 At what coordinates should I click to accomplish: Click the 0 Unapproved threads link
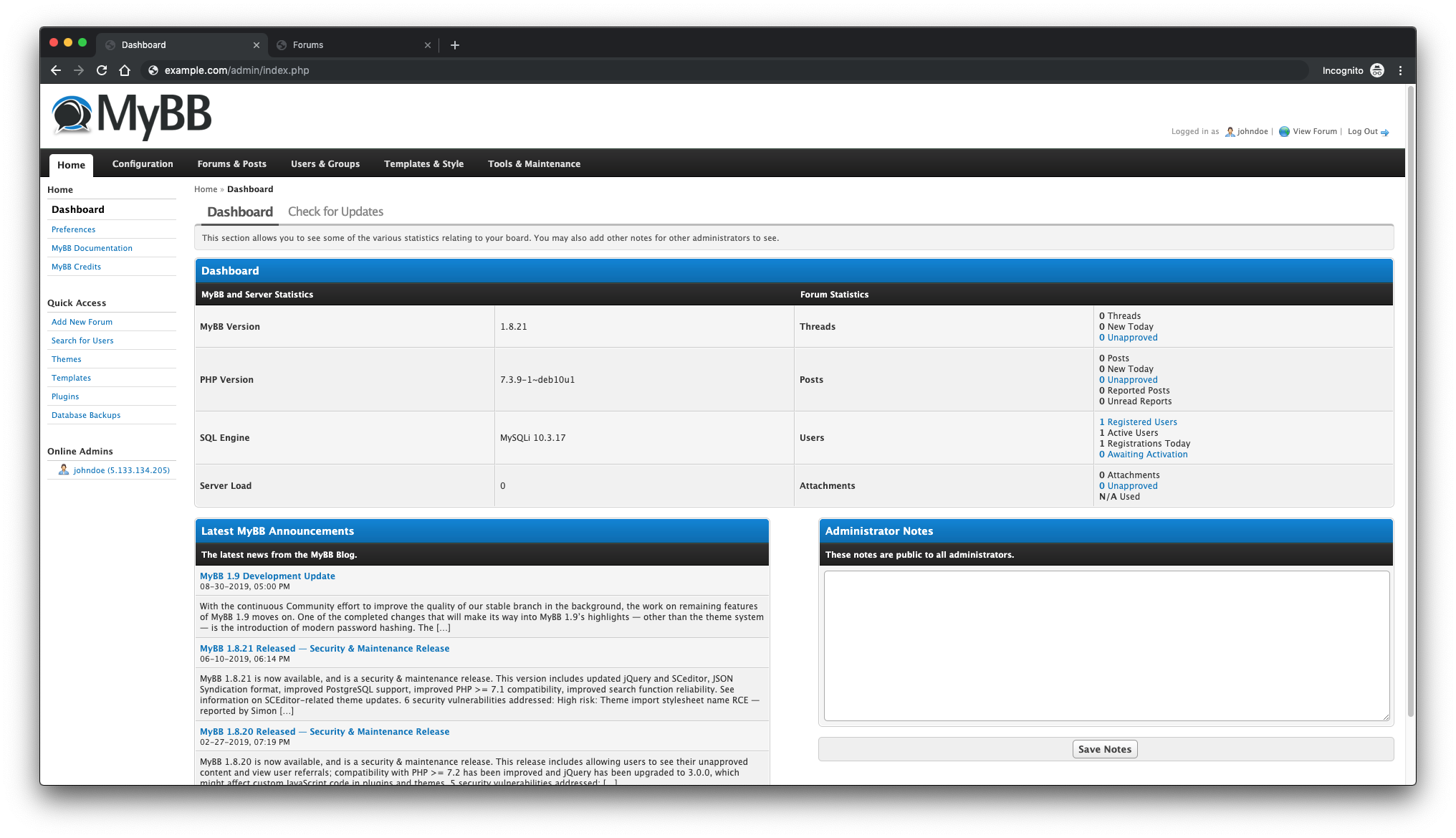pos(1127,337)
